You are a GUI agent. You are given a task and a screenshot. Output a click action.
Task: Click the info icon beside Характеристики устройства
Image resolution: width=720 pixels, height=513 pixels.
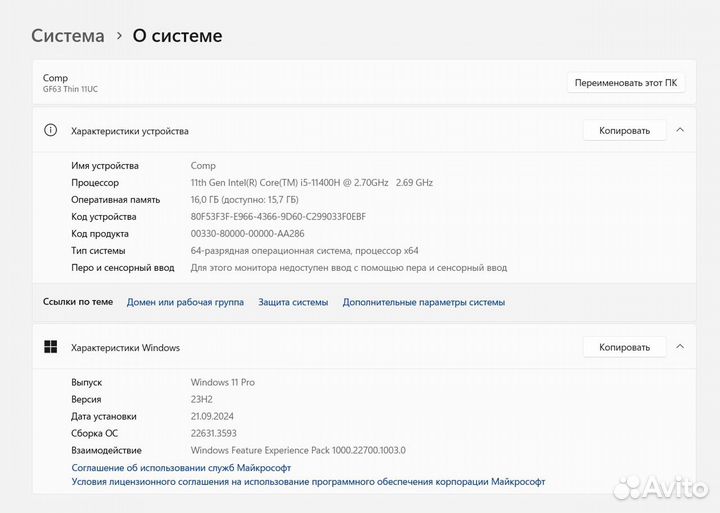click(50, 130)
